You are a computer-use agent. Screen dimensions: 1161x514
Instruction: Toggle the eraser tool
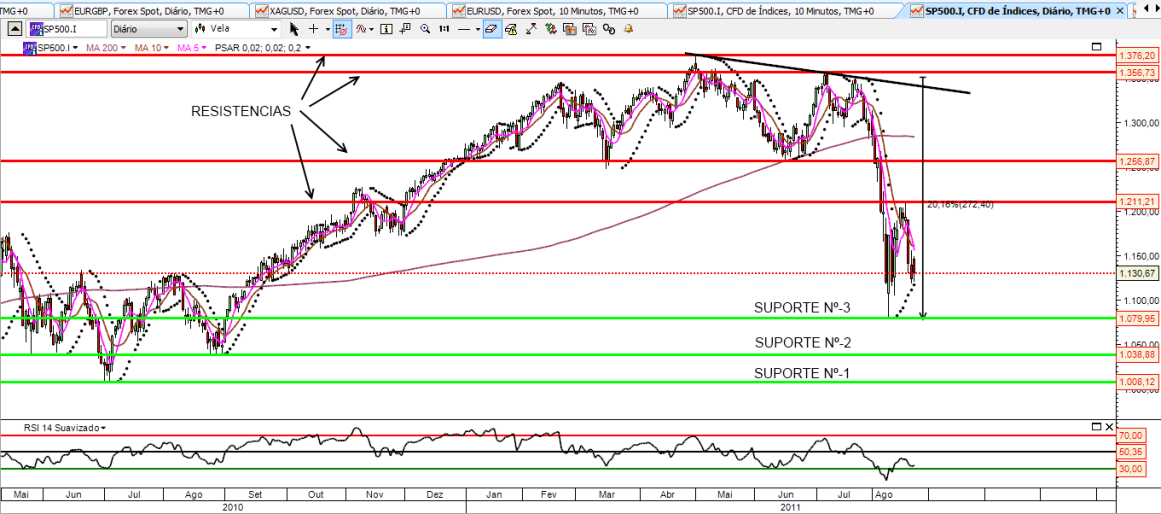coord(492,29)
